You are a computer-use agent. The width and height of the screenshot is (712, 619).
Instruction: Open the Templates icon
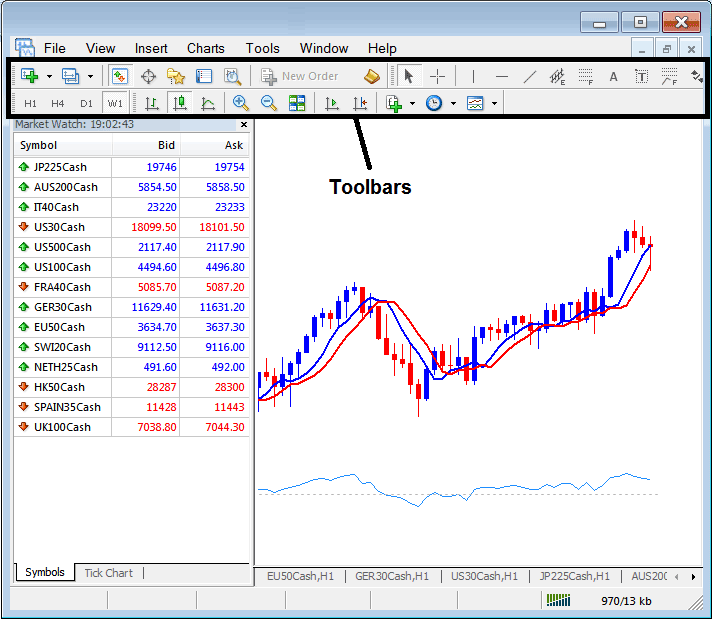pyautogui.click(x=475, y=103)
